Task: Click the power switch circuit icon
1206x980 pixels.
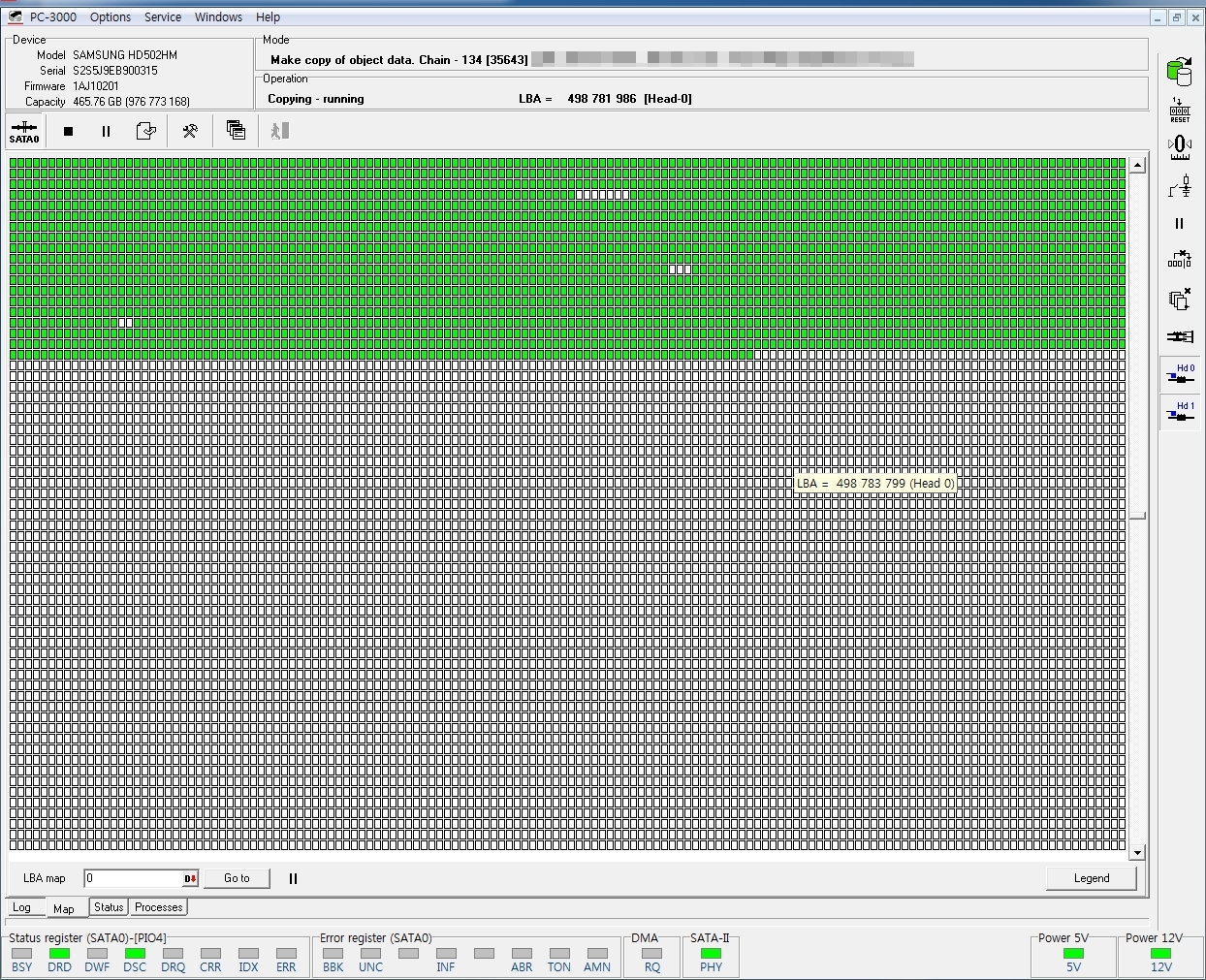Action: point(1180,184)
